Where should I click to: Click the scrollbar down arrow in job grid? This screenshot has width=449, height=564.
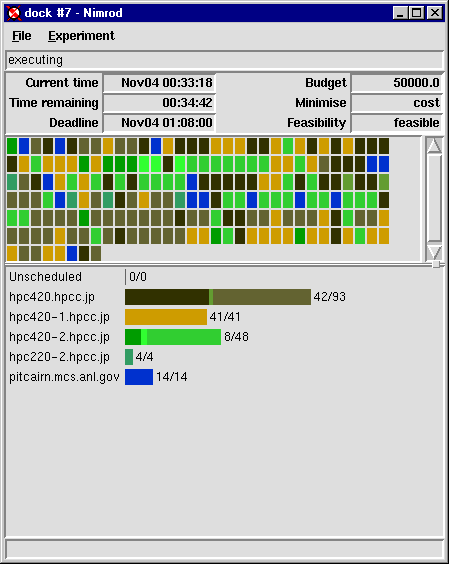[435, 251]
